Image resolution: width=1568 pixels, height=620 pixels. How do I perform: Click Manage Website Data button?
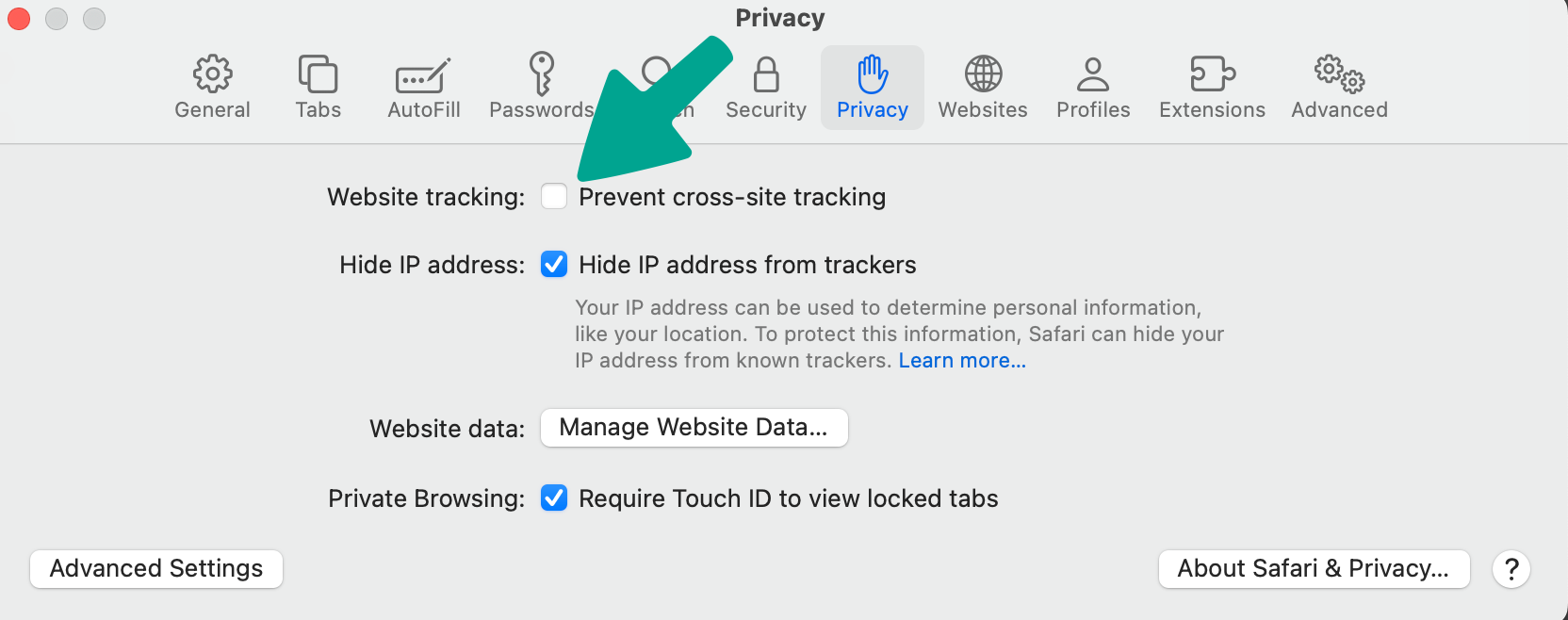pos(694,428)
